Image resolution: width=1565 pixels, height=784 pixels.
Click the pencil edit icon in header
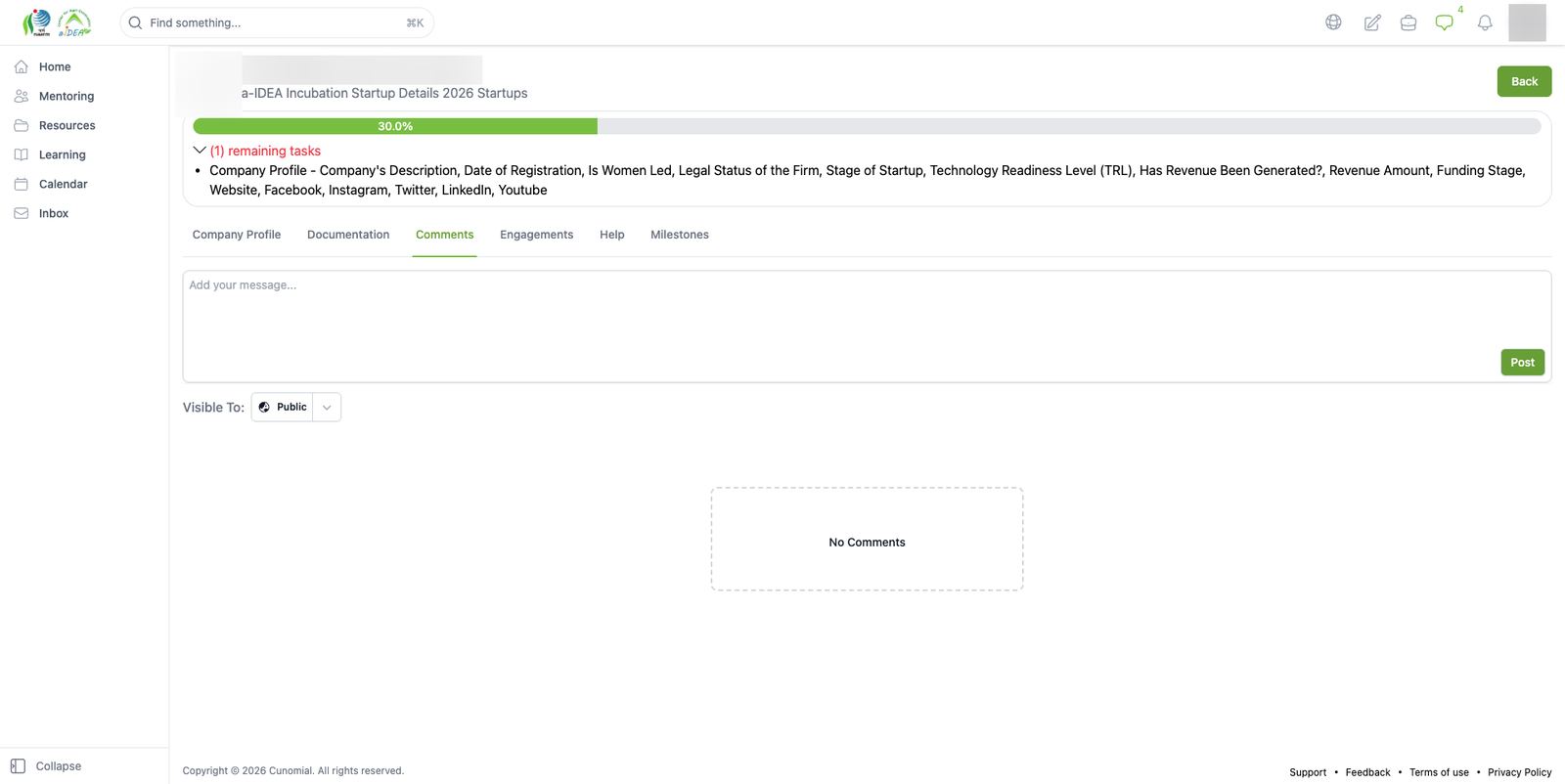(x=1372, y=22)
